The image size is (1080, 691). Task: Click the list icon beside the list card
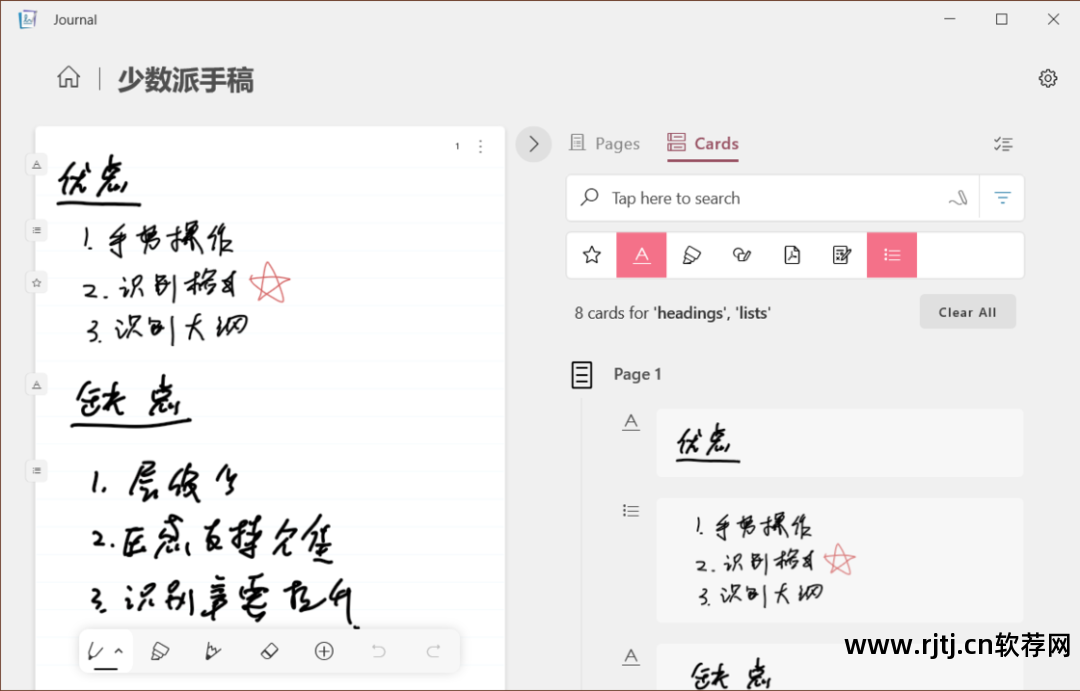coord(631,510)
